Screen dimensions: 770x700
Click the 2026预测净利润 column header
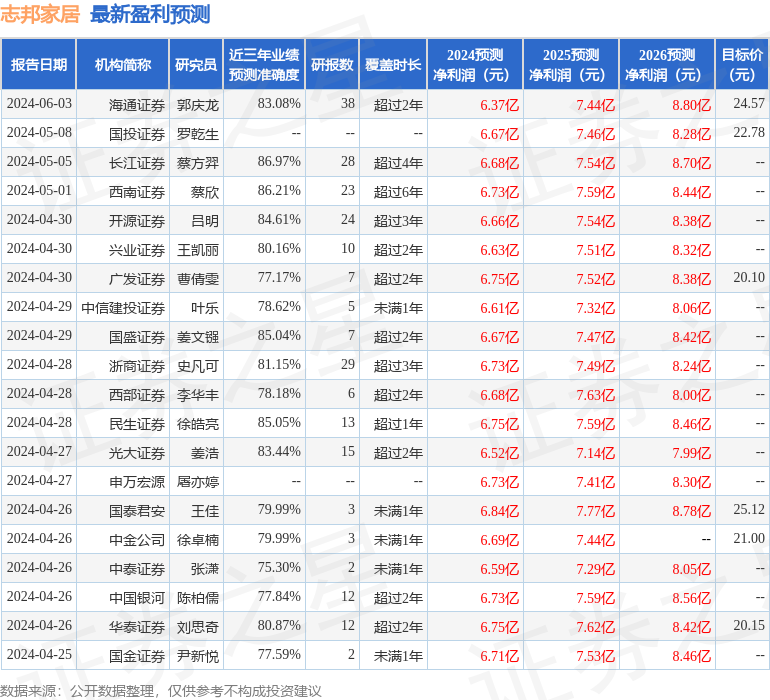point(667,64)
